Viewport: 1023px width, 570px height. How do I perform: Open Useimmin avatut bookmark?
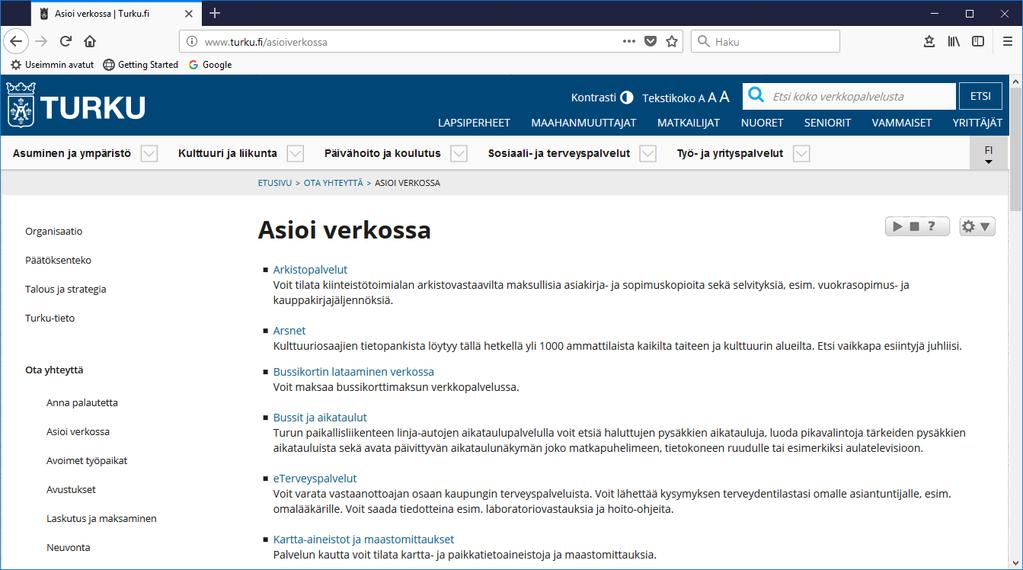point(52,65)
